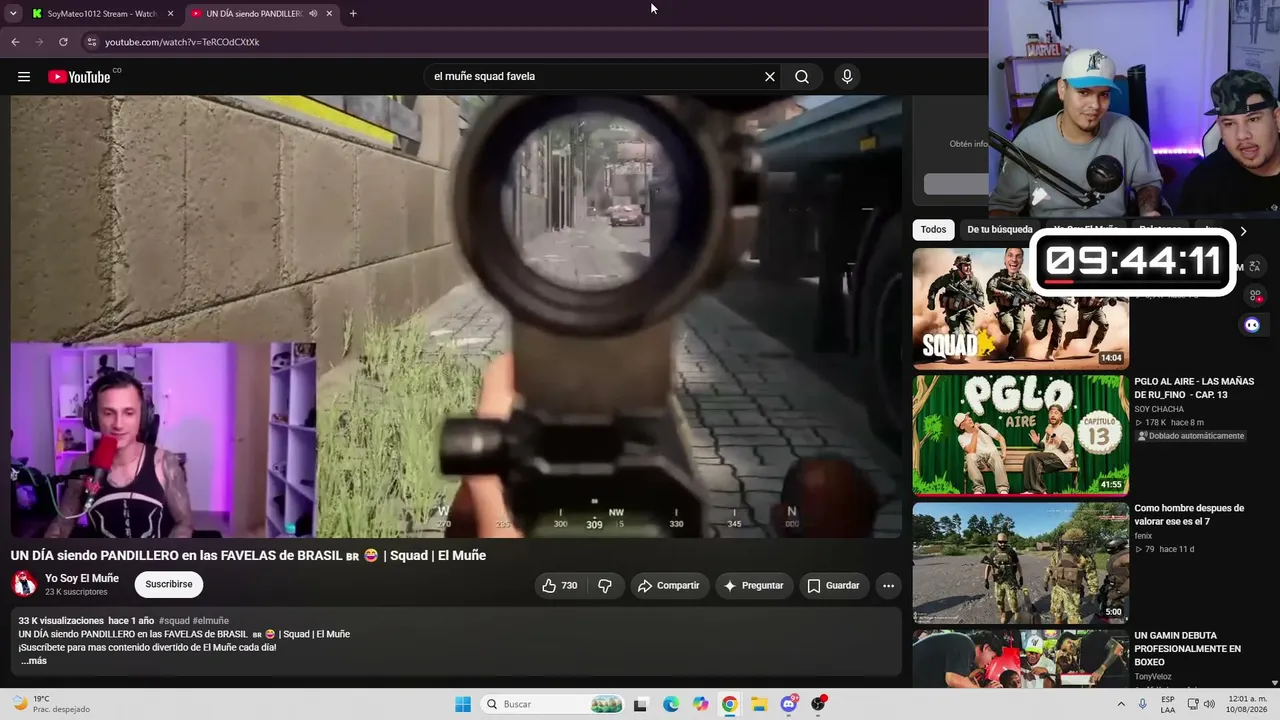Open OBS Studio from the taskbar

coord(819,704)
